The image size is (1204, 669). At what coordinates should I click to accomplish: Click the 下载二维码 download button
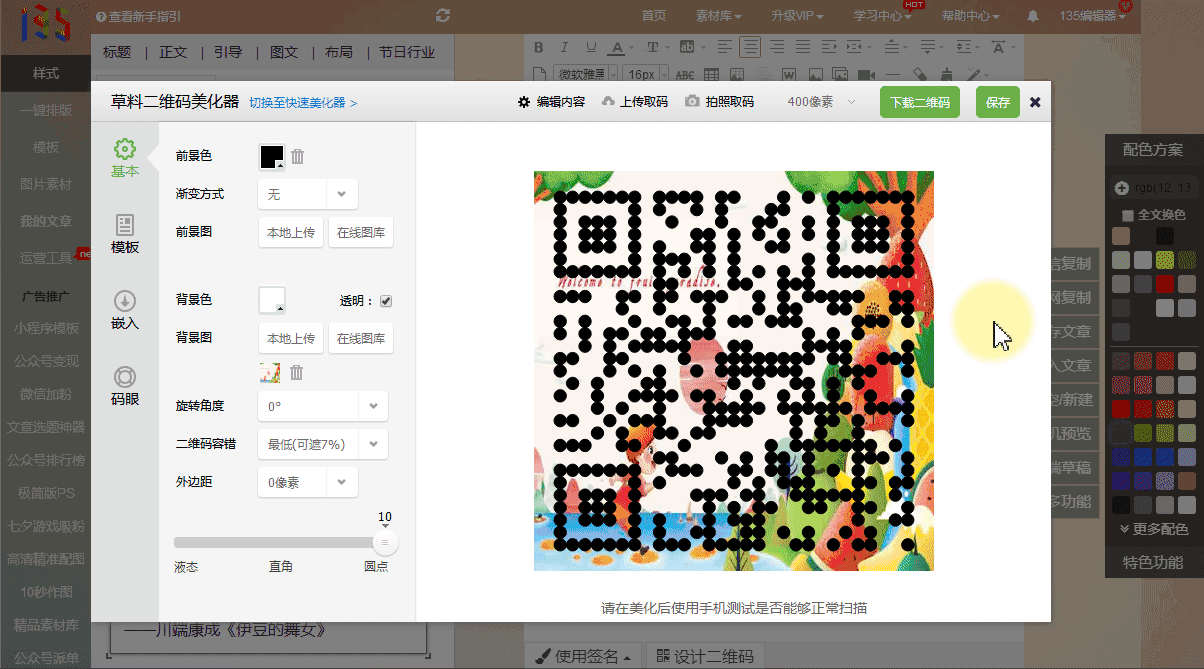coord(920,102)
